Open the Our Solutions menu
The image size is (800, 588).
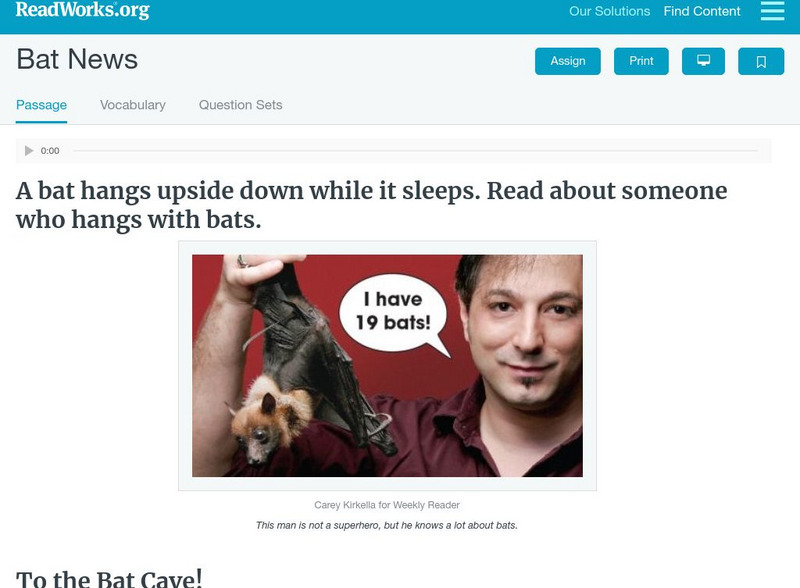tap(609, 11)
